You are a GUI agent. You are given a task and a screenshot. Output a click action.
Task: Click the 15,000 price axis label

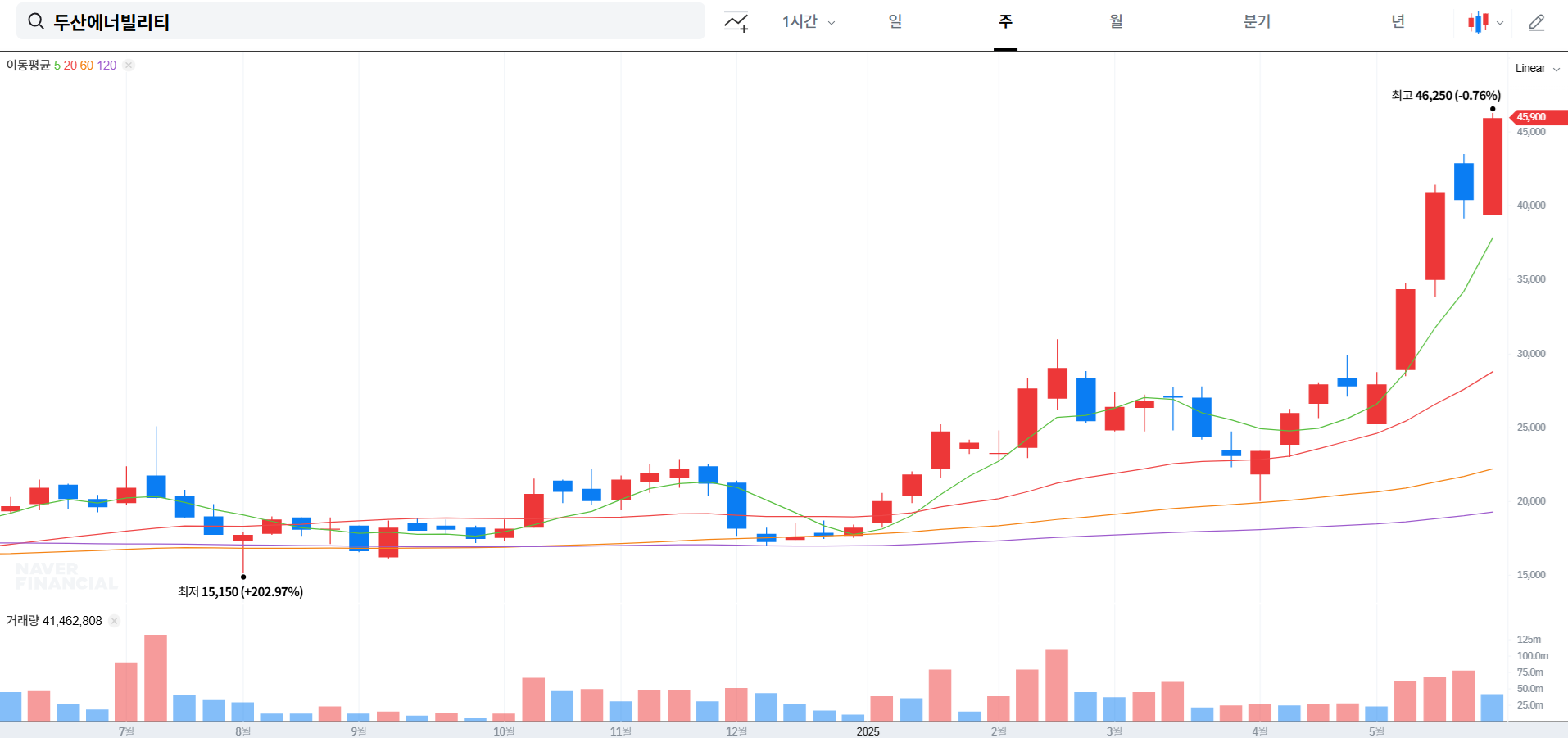pyautogui.click(x=1530, y=575)
